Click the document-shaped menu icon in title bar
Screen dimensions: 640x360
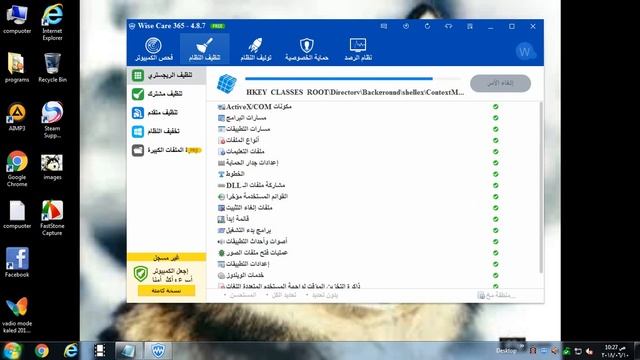470,26
